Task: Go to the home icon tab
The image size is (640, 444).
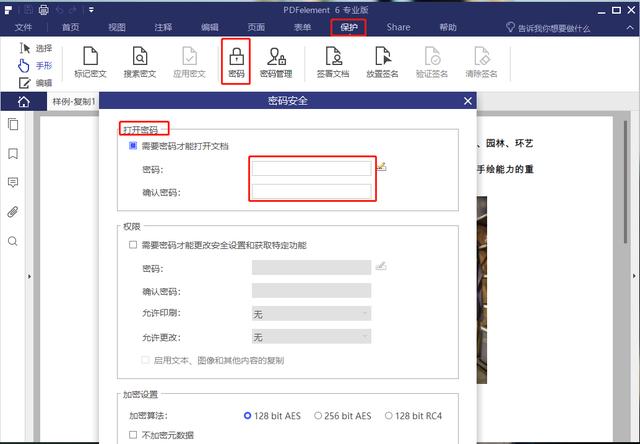Action: click(x=24, y=102)
